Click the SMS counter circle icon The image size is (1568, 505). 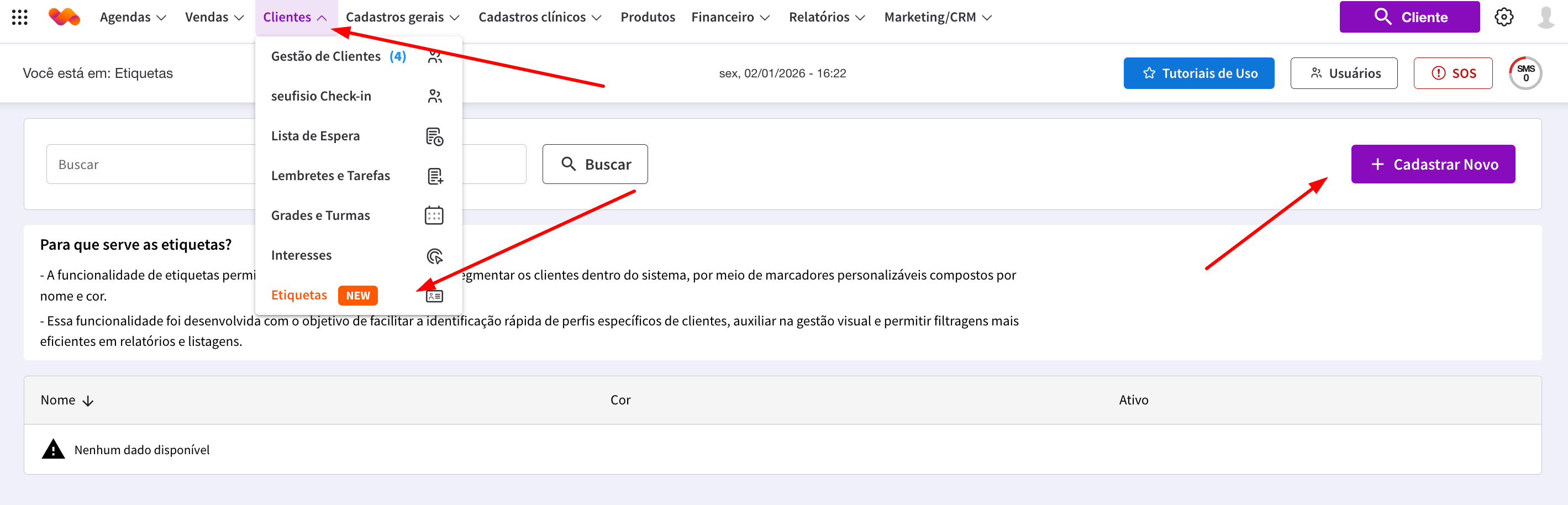(1525, 73)
